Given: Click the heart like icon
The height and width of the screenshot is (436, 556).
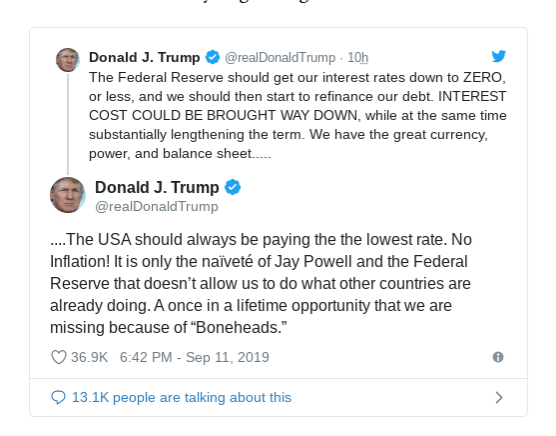Looking at the screenshot, I should tap(59, 357).
